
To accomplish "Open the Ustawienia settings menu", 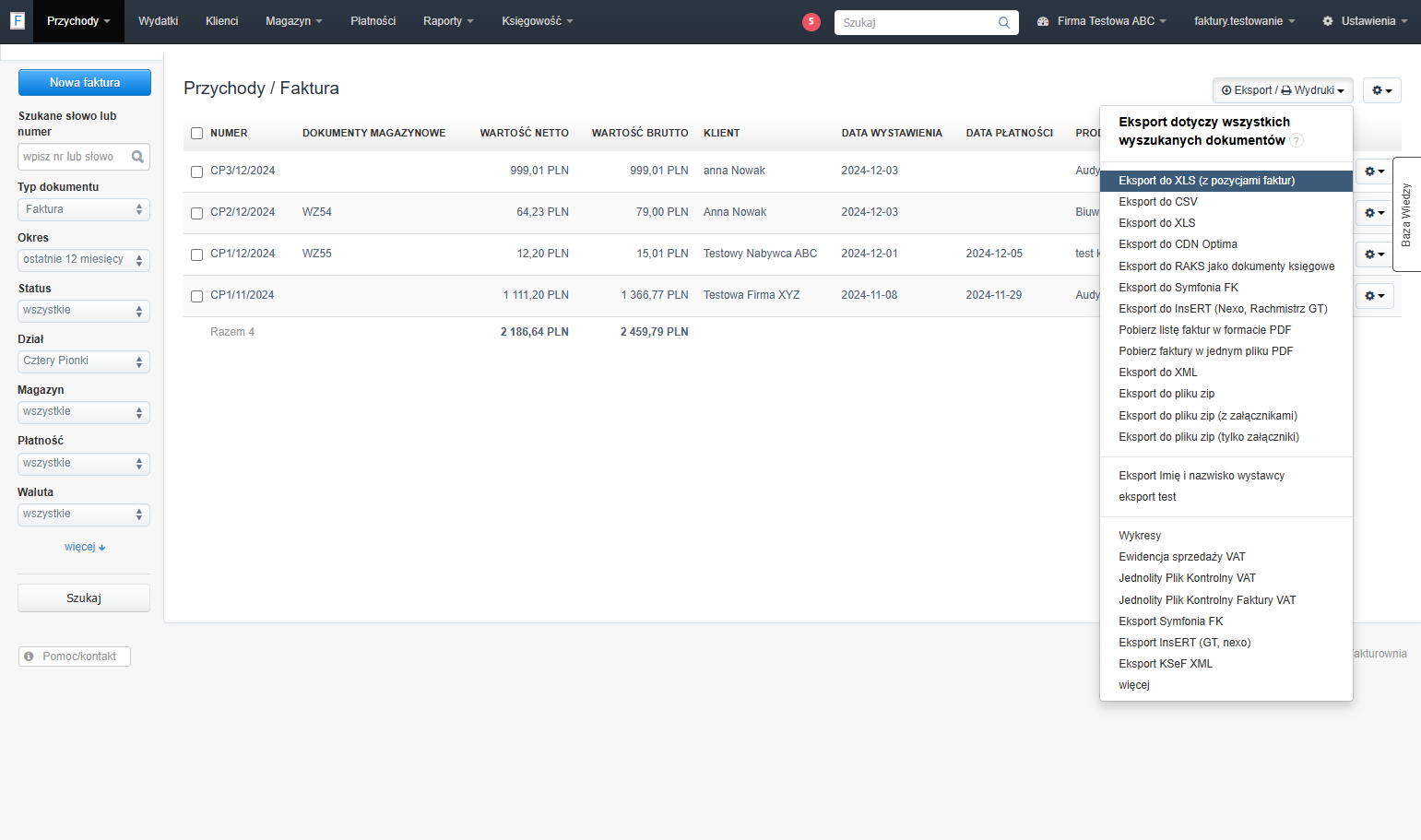I will coord(1365,21).
